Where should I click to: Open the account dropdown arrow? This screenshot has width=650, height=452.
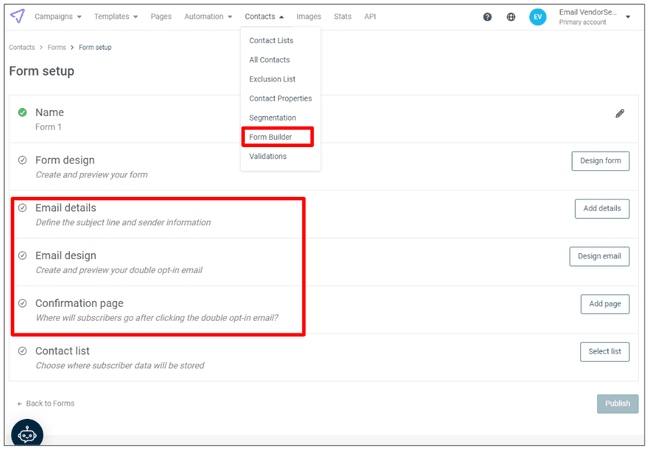(628, 17)
